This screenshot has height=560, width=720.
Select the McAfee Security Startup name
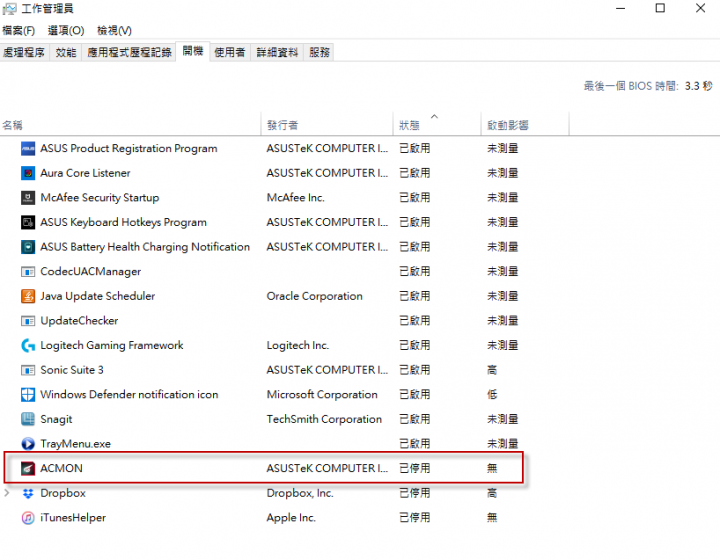(100, 198)
